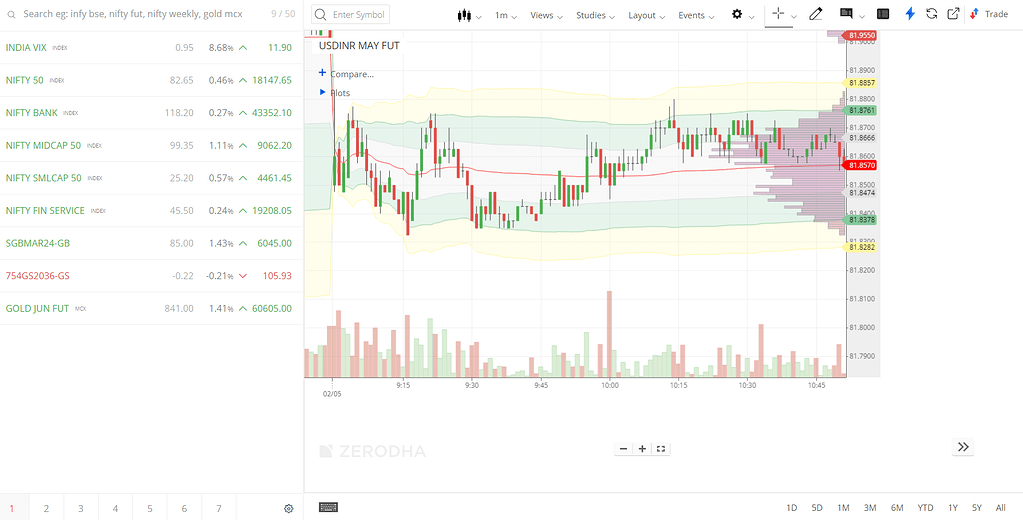Viewport: 1023px width, 520px height.
Task: Click the red 81.8570 current price label
Action: 861,166
